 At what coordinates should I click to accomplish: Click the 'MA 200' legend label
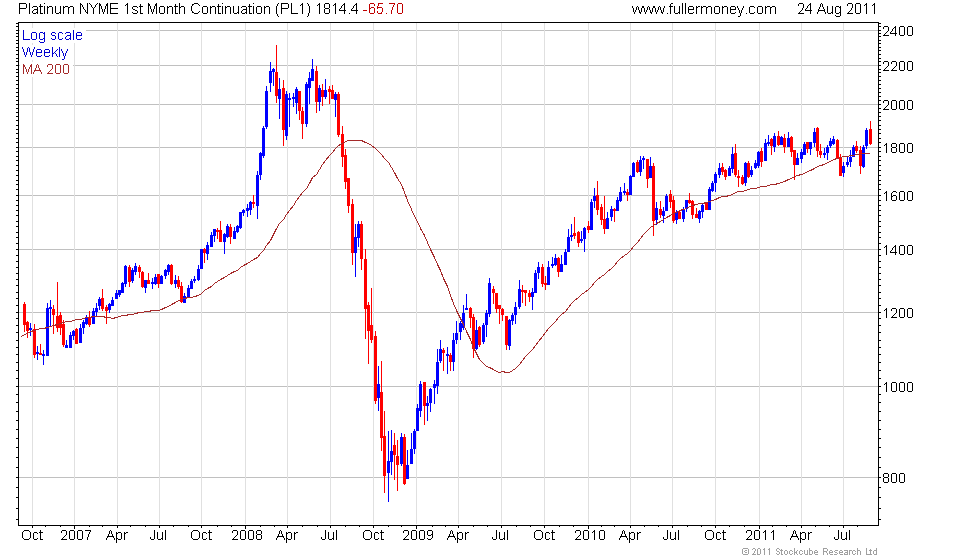46,69
